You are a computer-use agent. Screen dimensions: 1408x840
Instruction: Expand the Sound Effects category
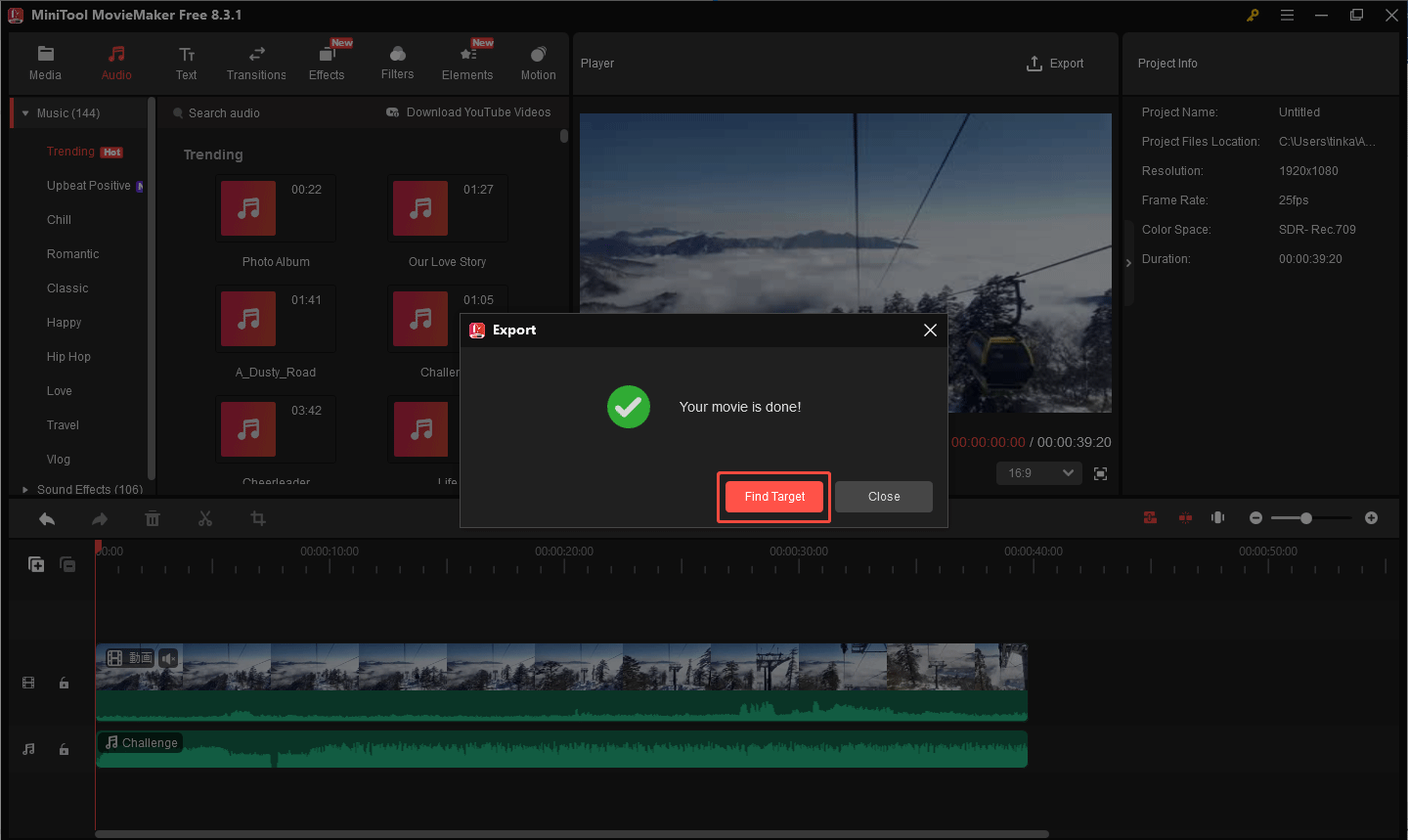pos(25,490)
